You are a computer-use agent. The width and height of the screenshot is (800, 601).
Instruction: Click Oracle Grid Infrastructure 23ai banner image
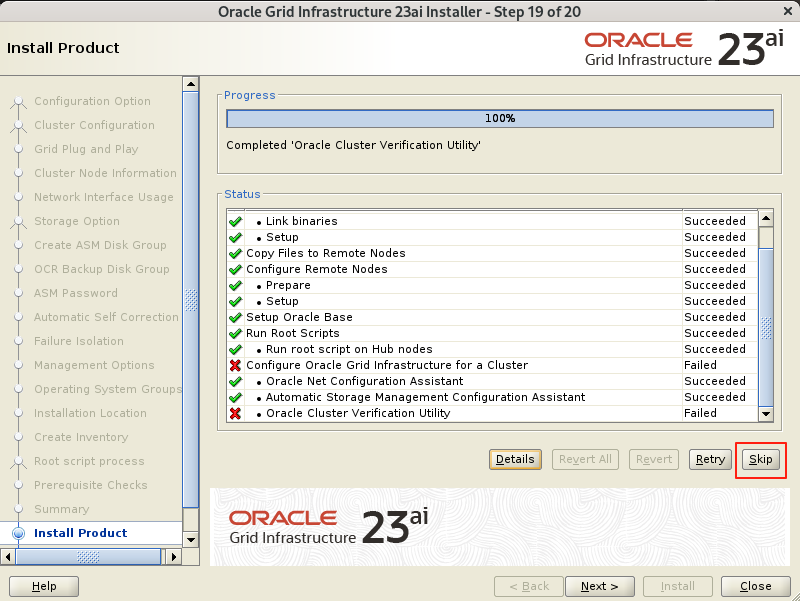click(499, 527)
